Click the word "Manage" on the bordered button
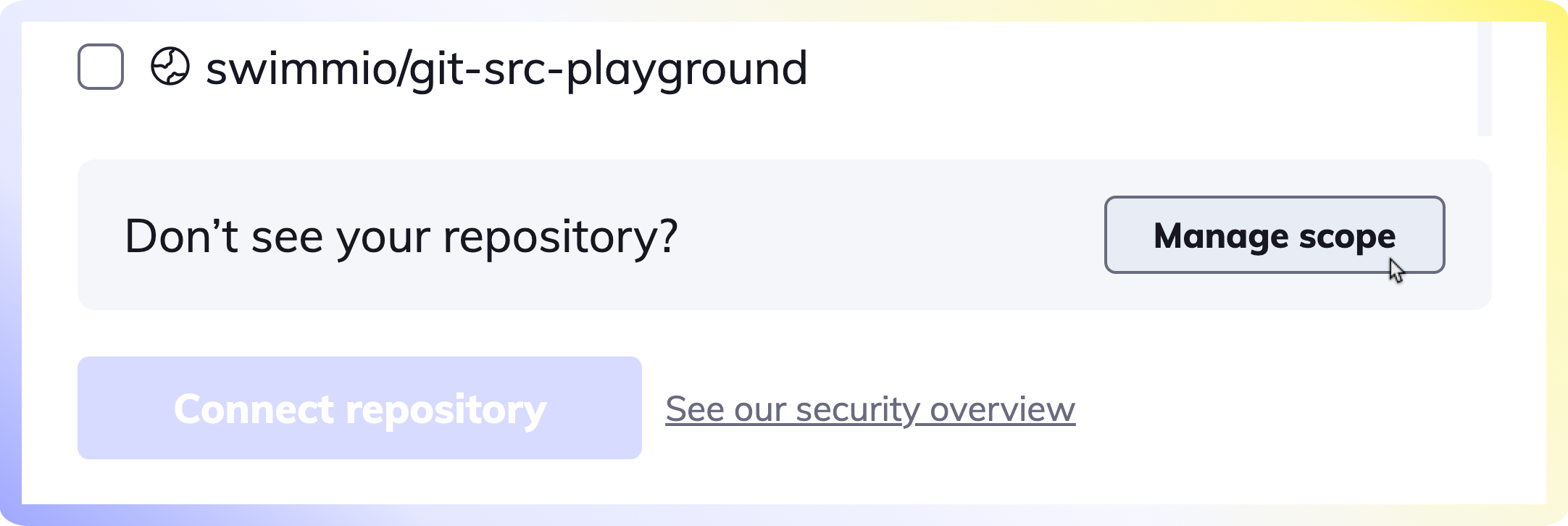1568x526 pixels. pyautogui.click(x=1221, y=237)
